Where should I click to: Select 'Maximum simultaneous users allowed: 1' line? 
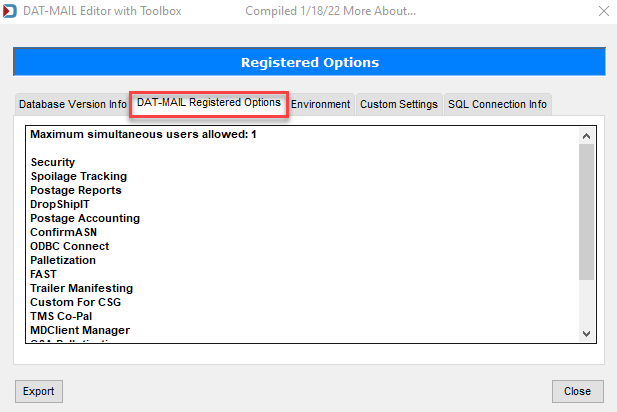click(143, 134)
